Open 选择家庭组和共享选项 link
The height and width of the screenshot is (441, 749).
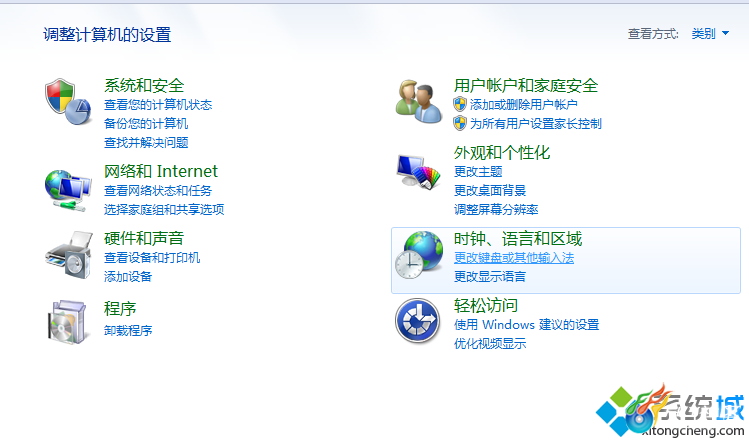click(164, 209)
